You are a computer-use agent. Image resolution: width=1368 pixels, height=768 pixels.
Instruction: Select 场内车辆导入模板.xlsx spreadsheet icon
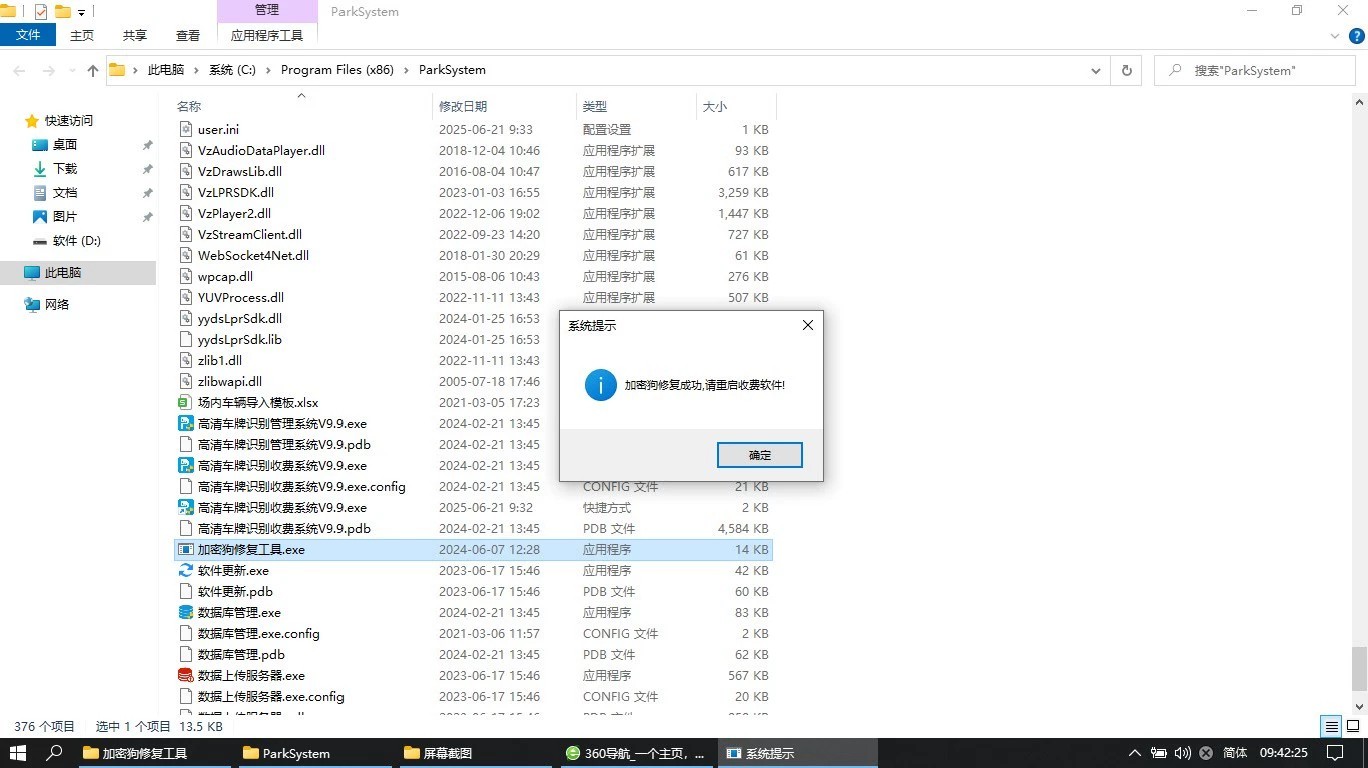(185, 402)
